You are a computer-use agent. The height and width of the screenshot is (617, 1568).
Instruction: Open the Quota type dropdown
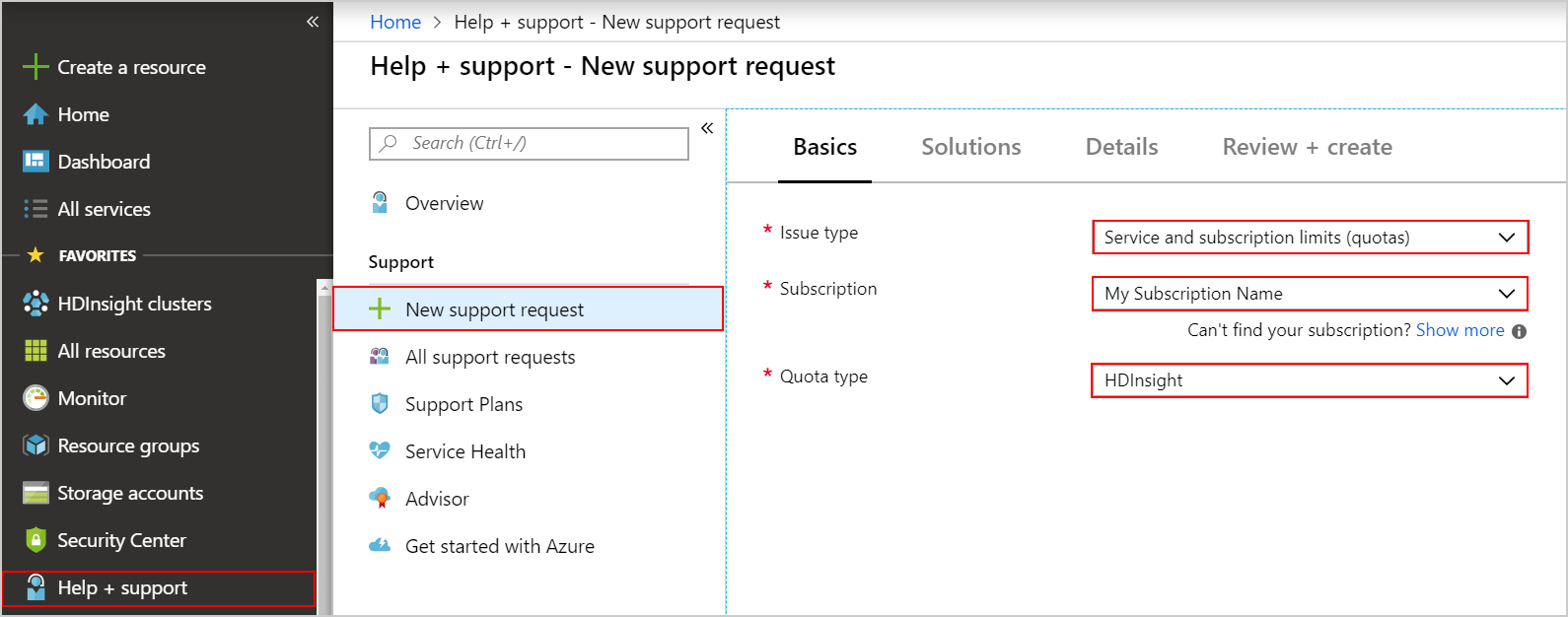click(x=1310, y=380)
